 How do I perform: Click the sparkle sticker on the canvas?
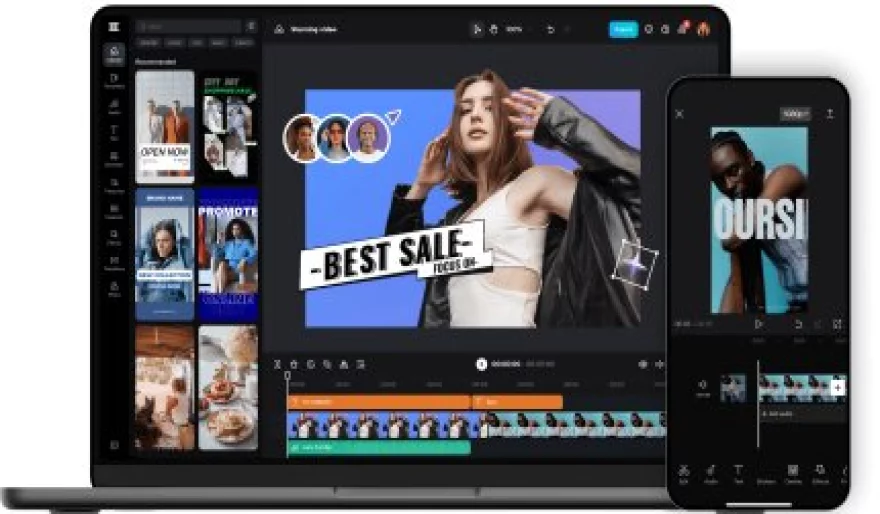coord(635,263)
